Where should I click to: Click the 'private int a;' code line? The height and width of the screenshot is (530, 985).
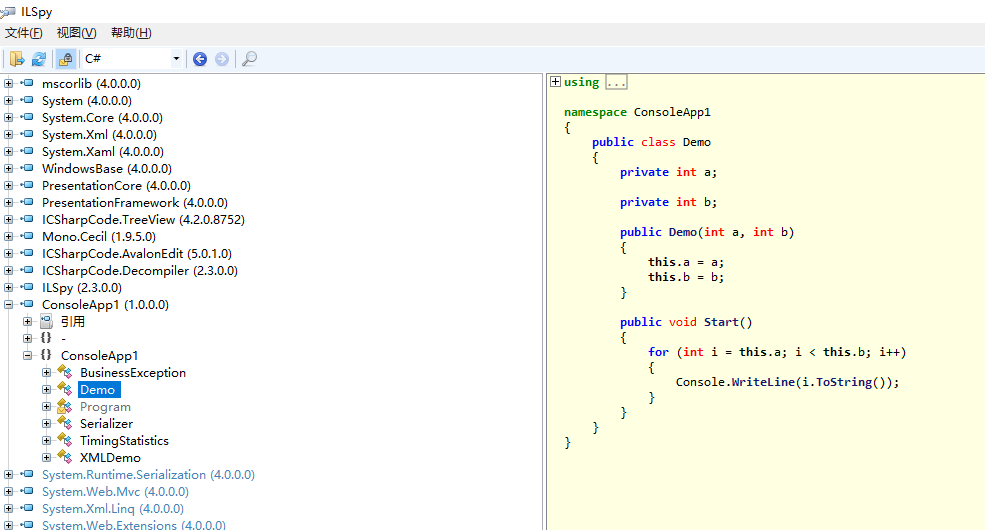pos(668,172)
